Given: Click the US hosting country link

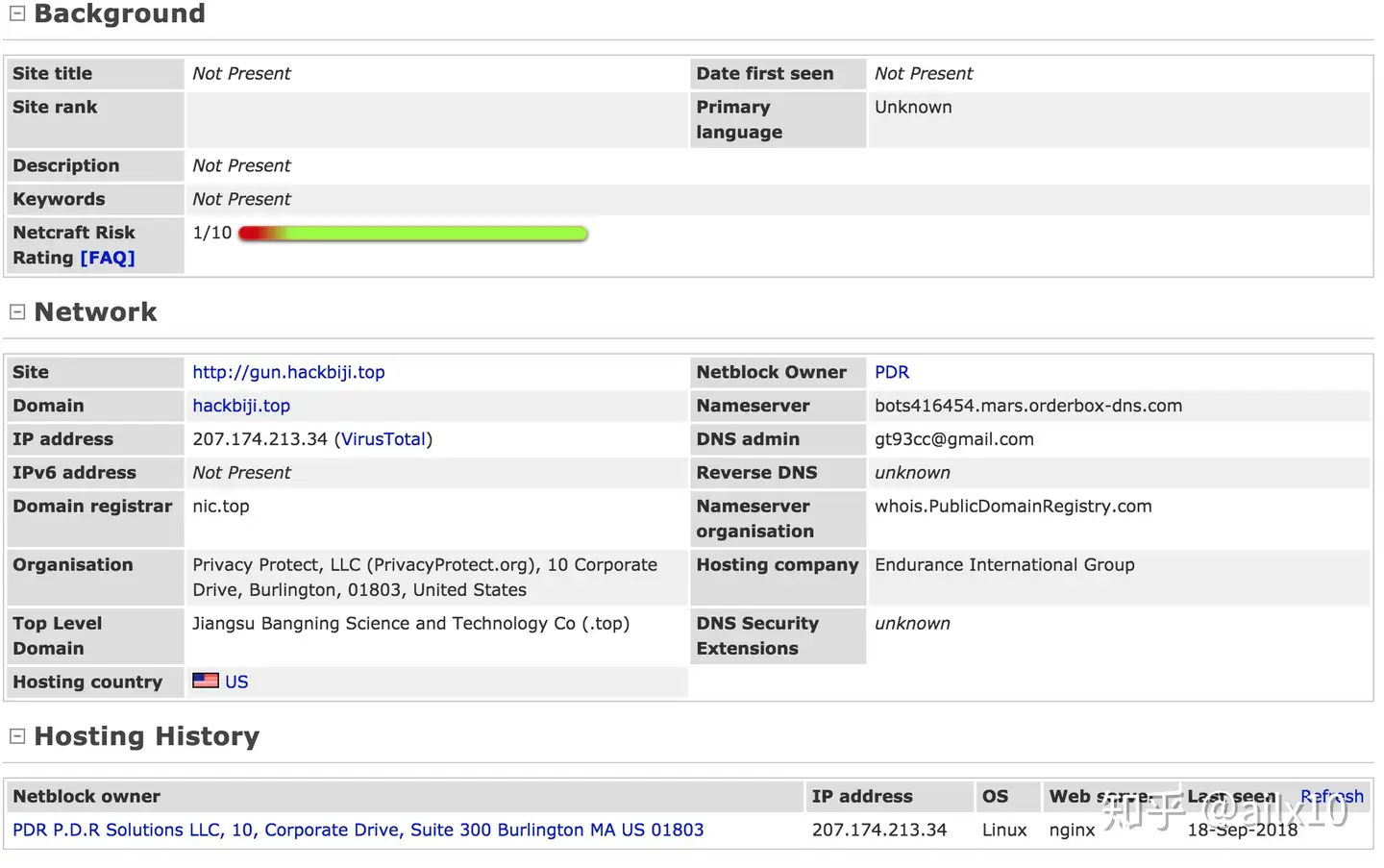Looking at the screenshot, I should tap(236, 682).
